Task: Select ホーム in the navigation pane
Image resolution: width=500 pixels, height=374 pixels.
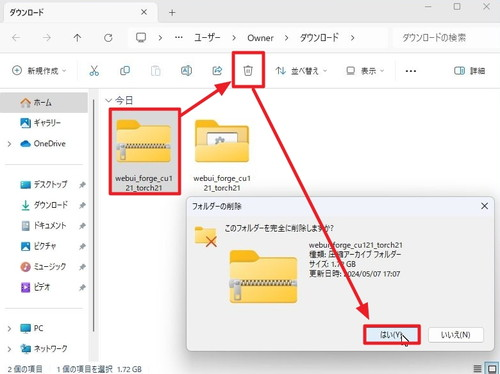Action: pyautogui.click(x=44, y=102)
